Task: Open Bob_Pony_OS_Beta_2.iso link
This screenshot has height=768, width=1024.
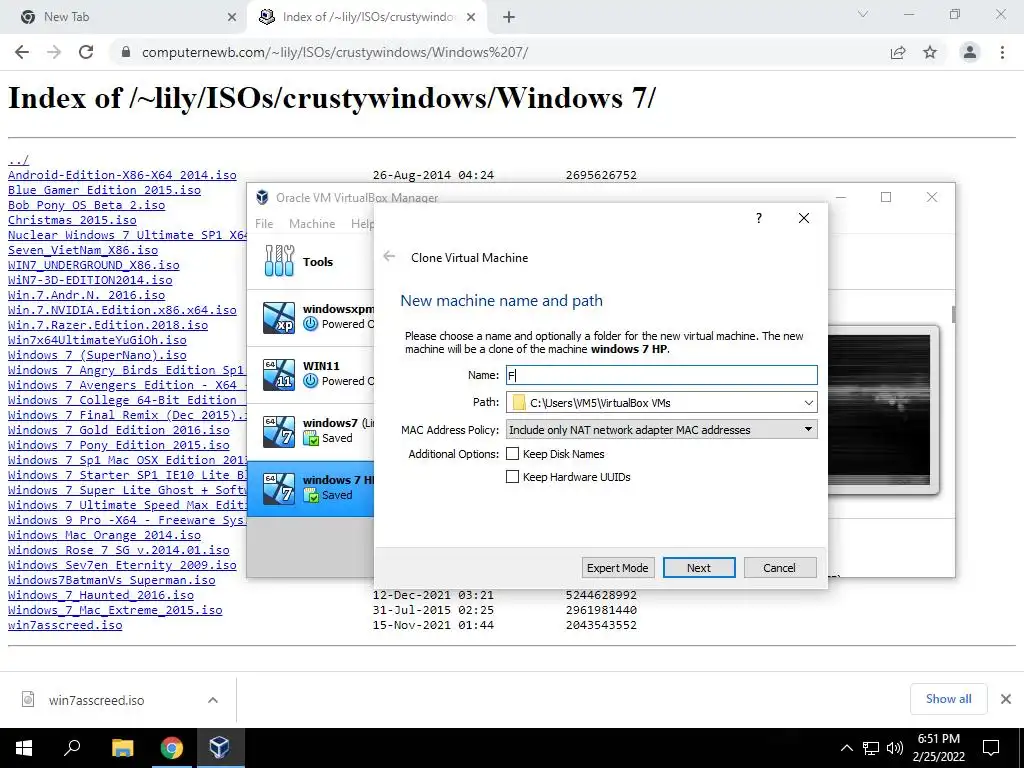Action: click(x=86, y=205)
